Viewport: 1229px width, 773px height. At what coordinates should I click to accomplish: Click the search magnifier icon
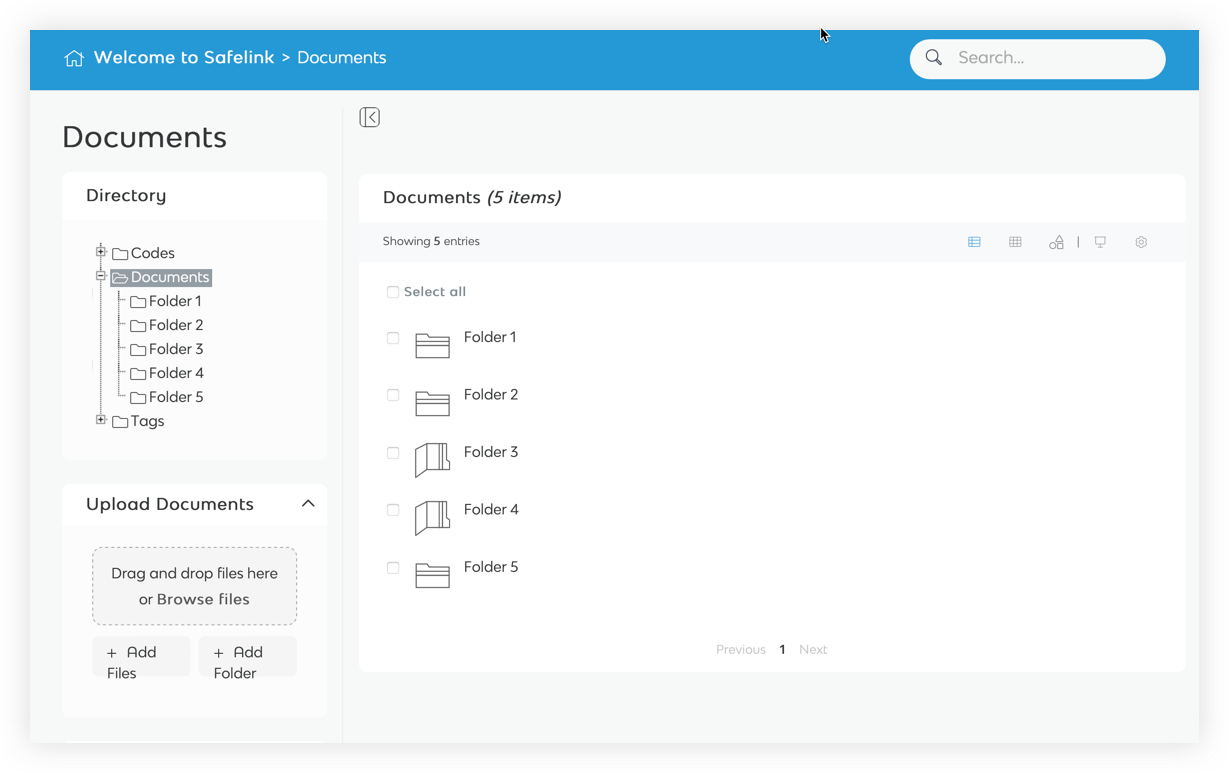pyautogui.click(x=934, y=58)
